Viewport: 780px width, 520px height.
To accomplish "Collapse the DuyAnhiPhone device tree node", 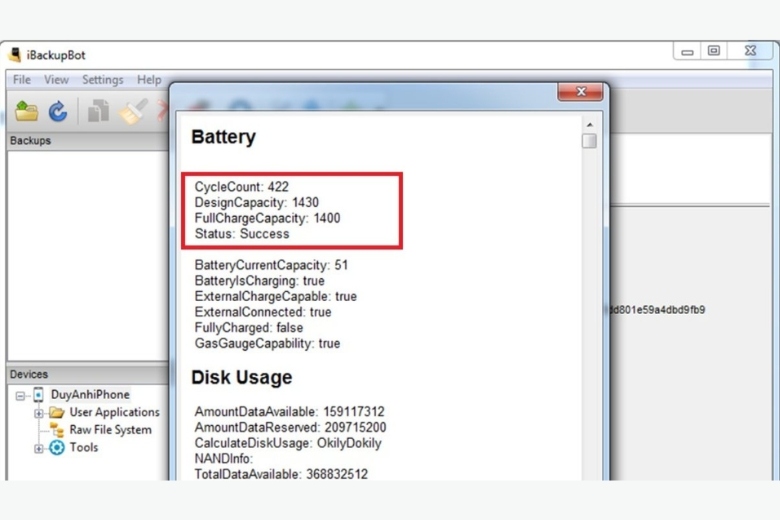I will [21, 396].
